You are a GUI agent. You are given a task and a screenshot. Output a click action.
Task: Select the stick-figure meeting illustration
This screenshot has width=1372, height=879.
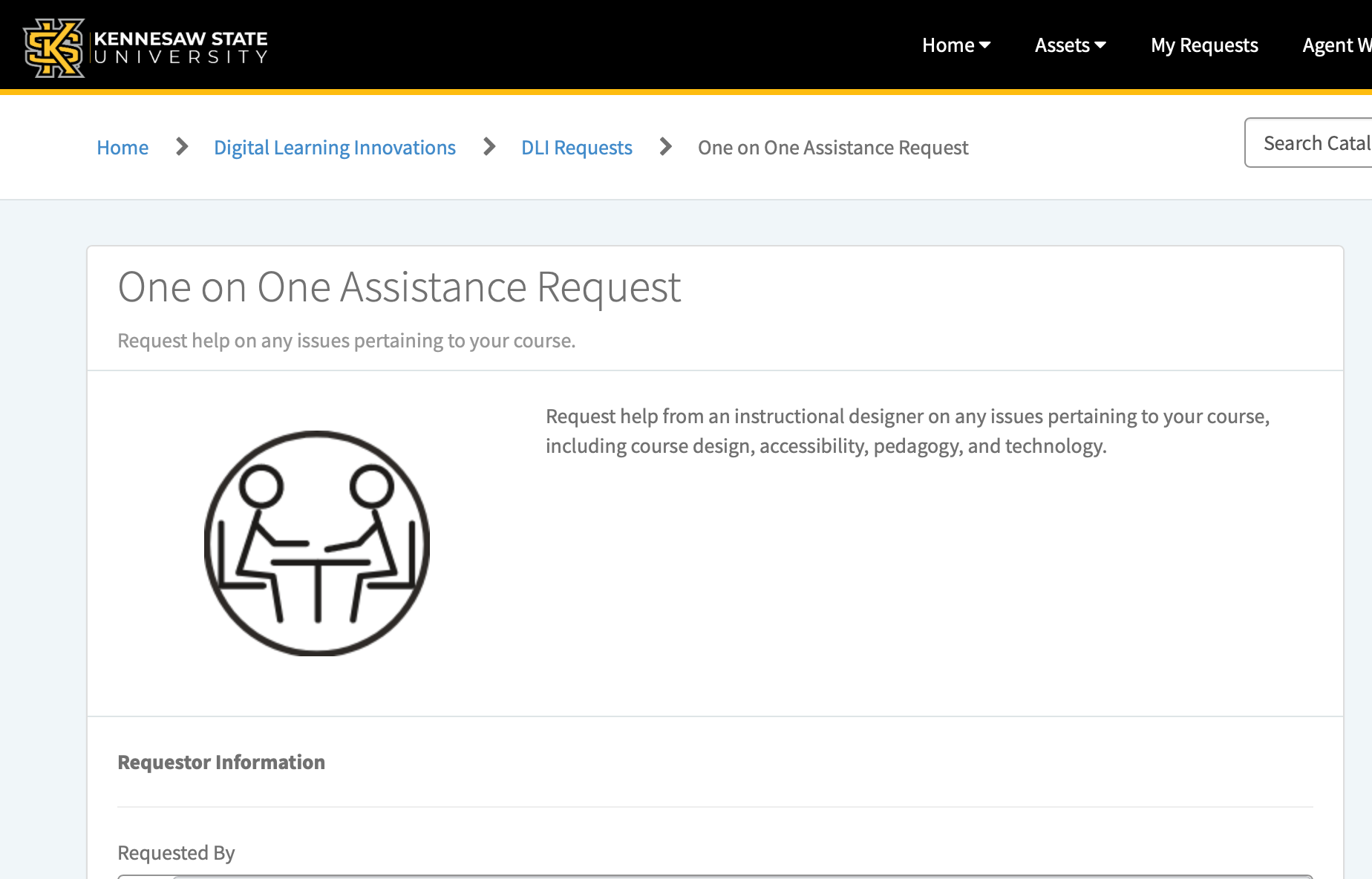click(x=318, y=543)
